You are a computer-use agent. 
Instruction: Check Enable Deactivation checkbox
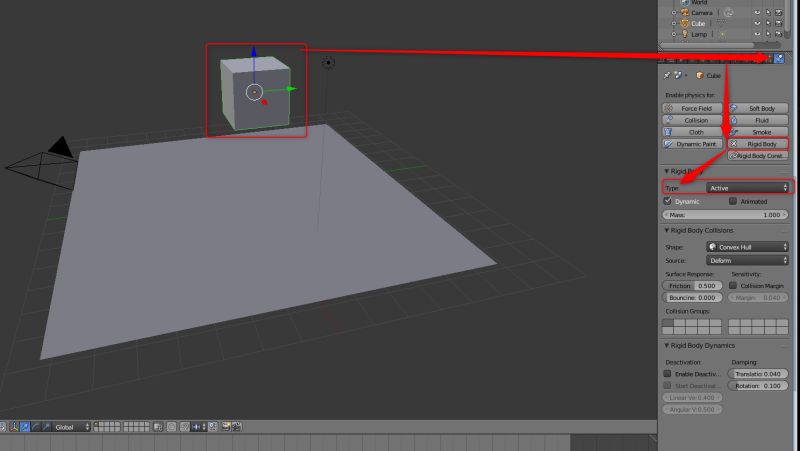point(667,373)
